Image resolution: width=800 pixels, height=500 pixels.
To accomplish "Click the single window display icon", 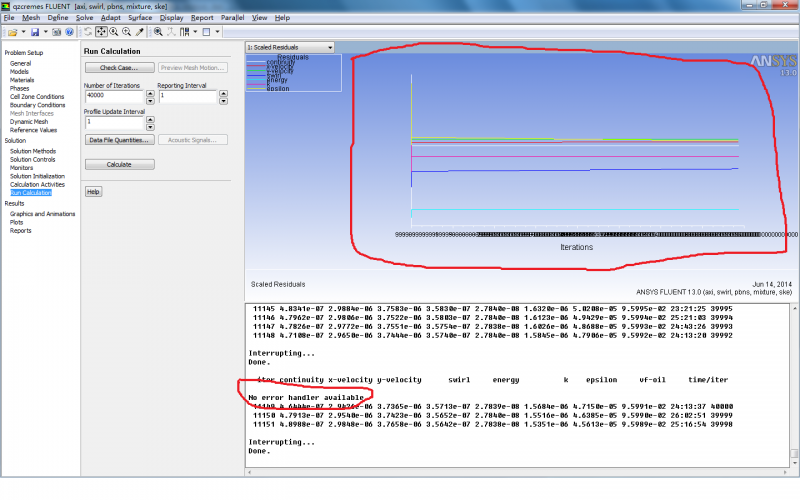I will pyautogui.click(x=206, y=32).
